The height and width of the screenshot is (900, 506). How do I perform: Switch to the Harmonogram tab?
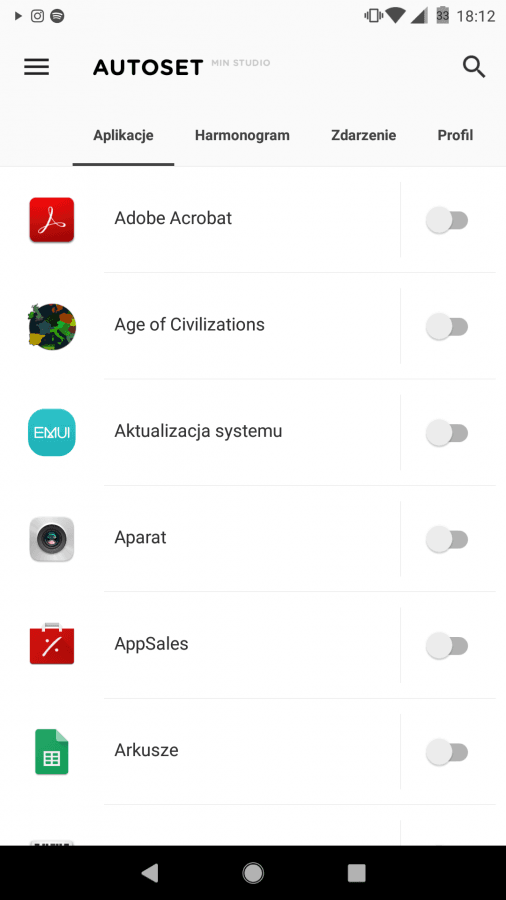[x=242, y=135]
